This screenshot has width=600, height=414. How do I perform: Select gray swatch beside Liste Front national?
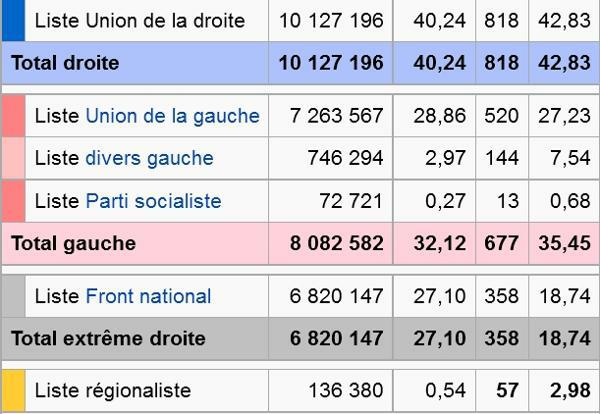(12, 296)
